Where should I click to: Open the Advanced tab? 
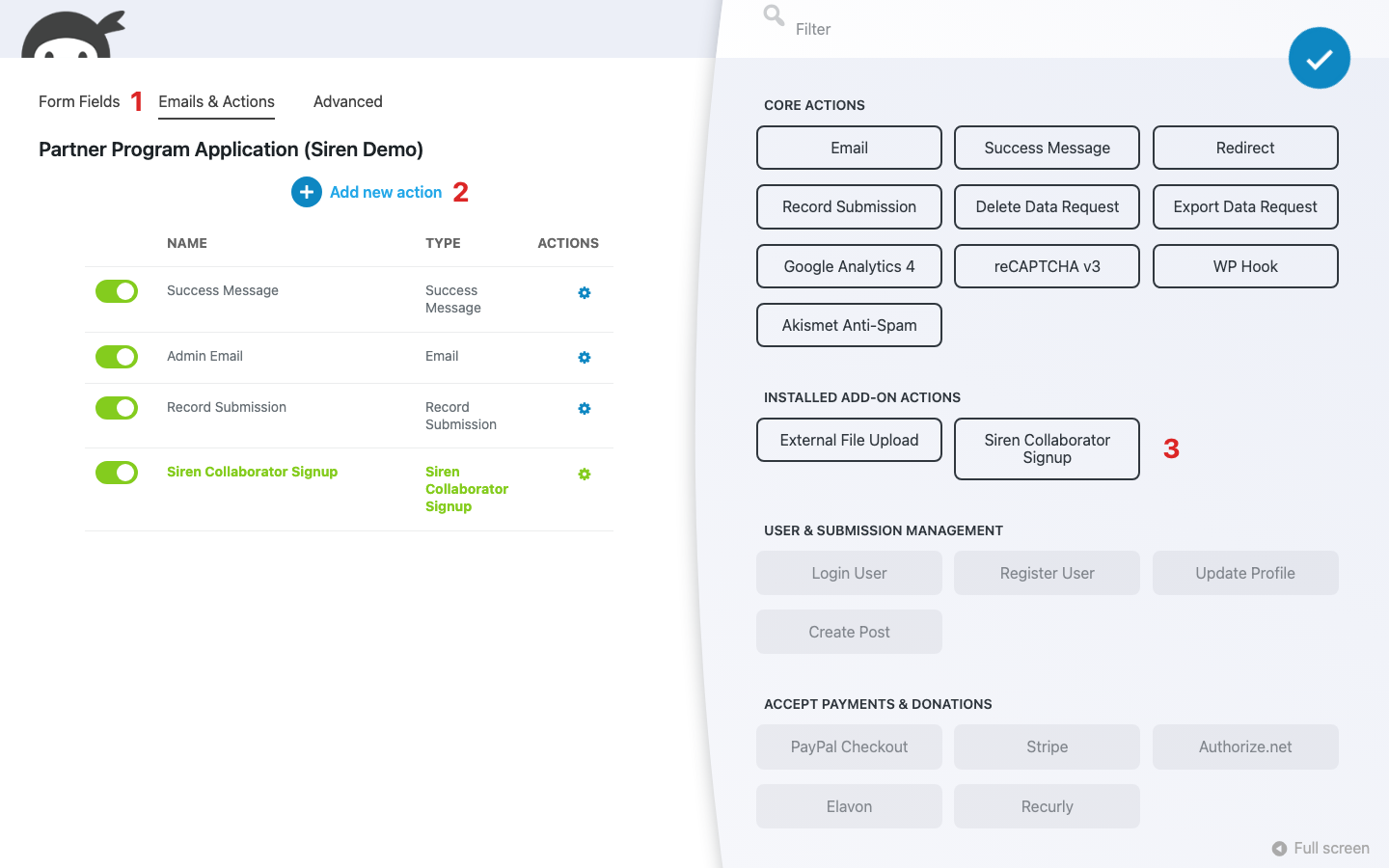click(x=348, y=101)
